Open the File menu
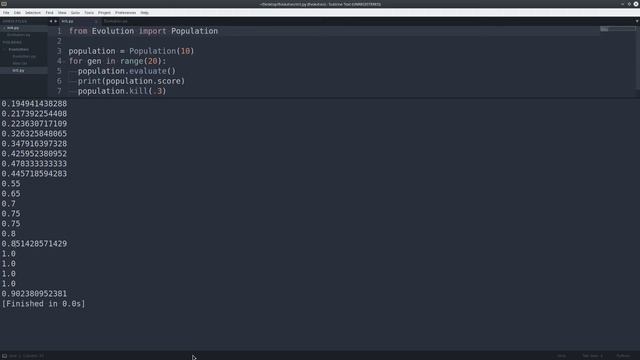Viewport: 640px width, 360px height. click(x=6, y=13)
